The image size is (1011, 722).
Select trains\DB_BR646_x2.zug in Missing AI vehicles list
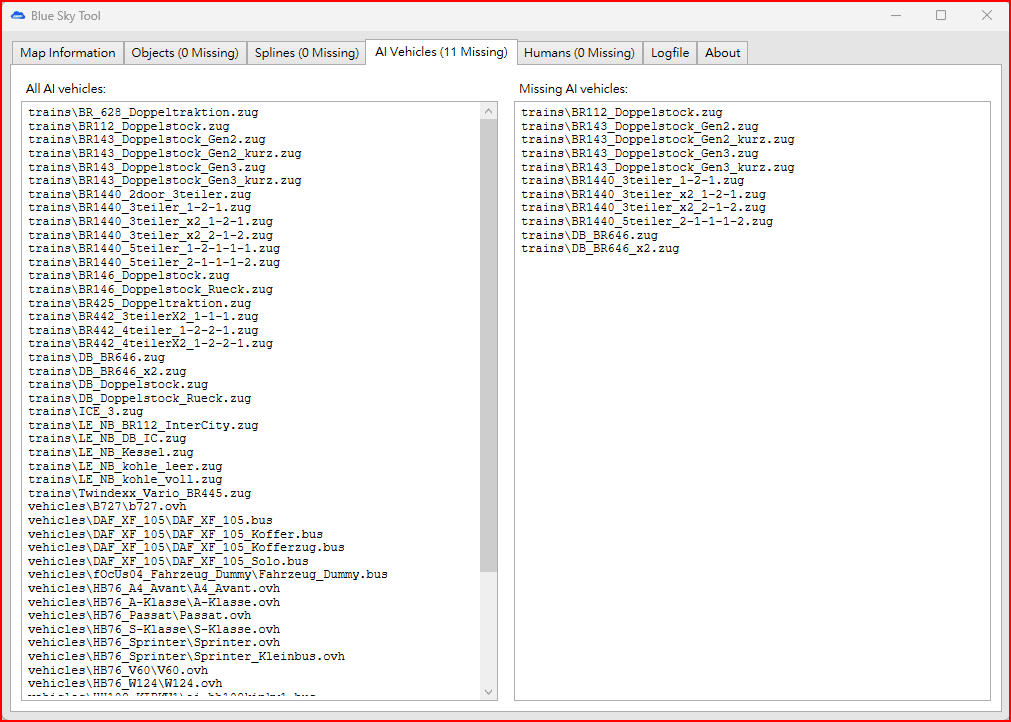[x=600, y=248]
